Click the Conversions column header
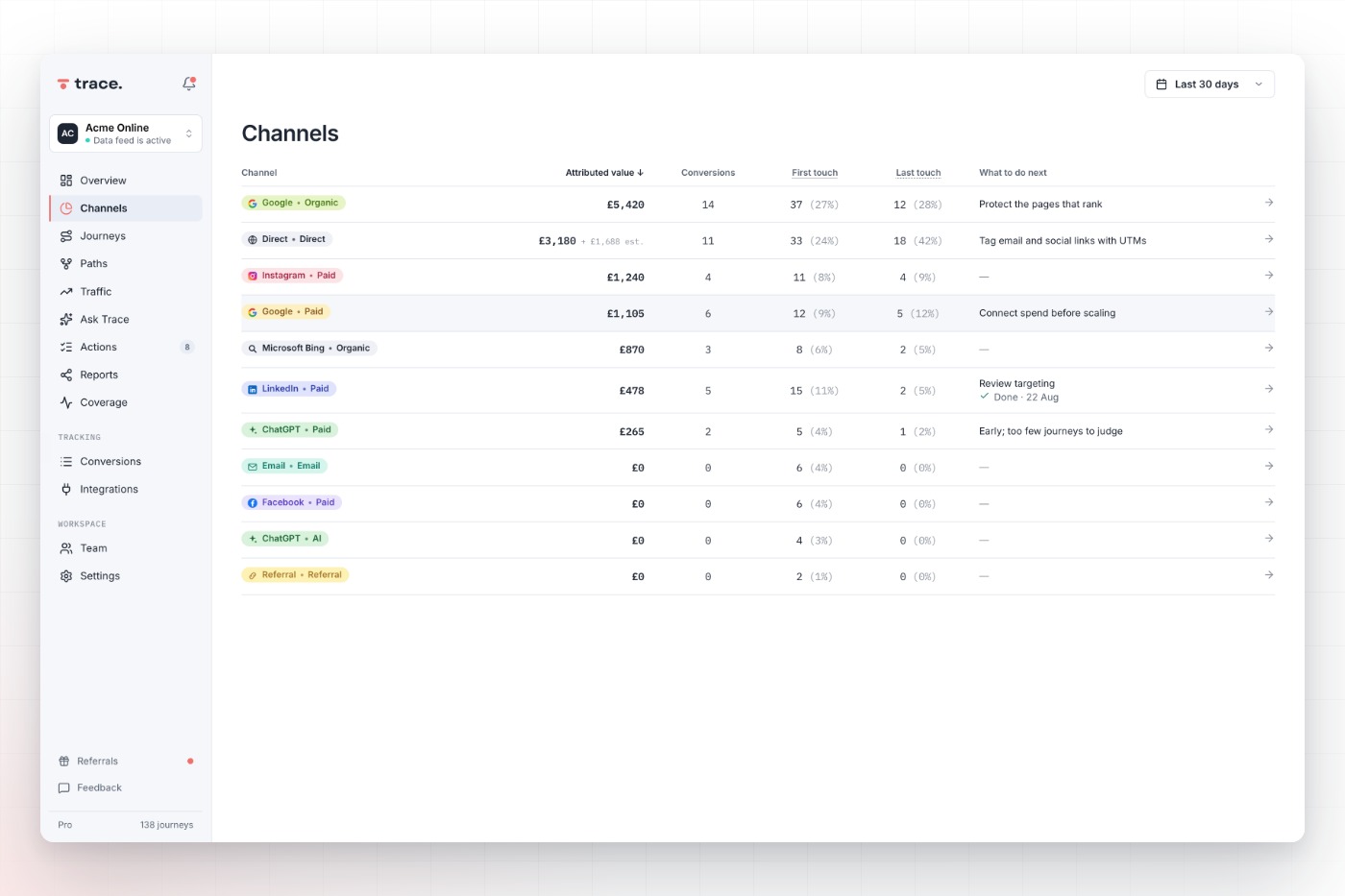 click(708, 173)
